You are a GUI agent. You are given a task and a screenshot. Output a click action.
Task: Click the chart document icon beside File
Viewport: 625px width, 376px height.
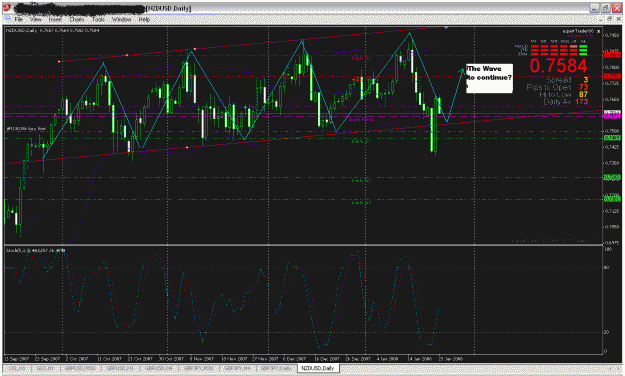8,19
